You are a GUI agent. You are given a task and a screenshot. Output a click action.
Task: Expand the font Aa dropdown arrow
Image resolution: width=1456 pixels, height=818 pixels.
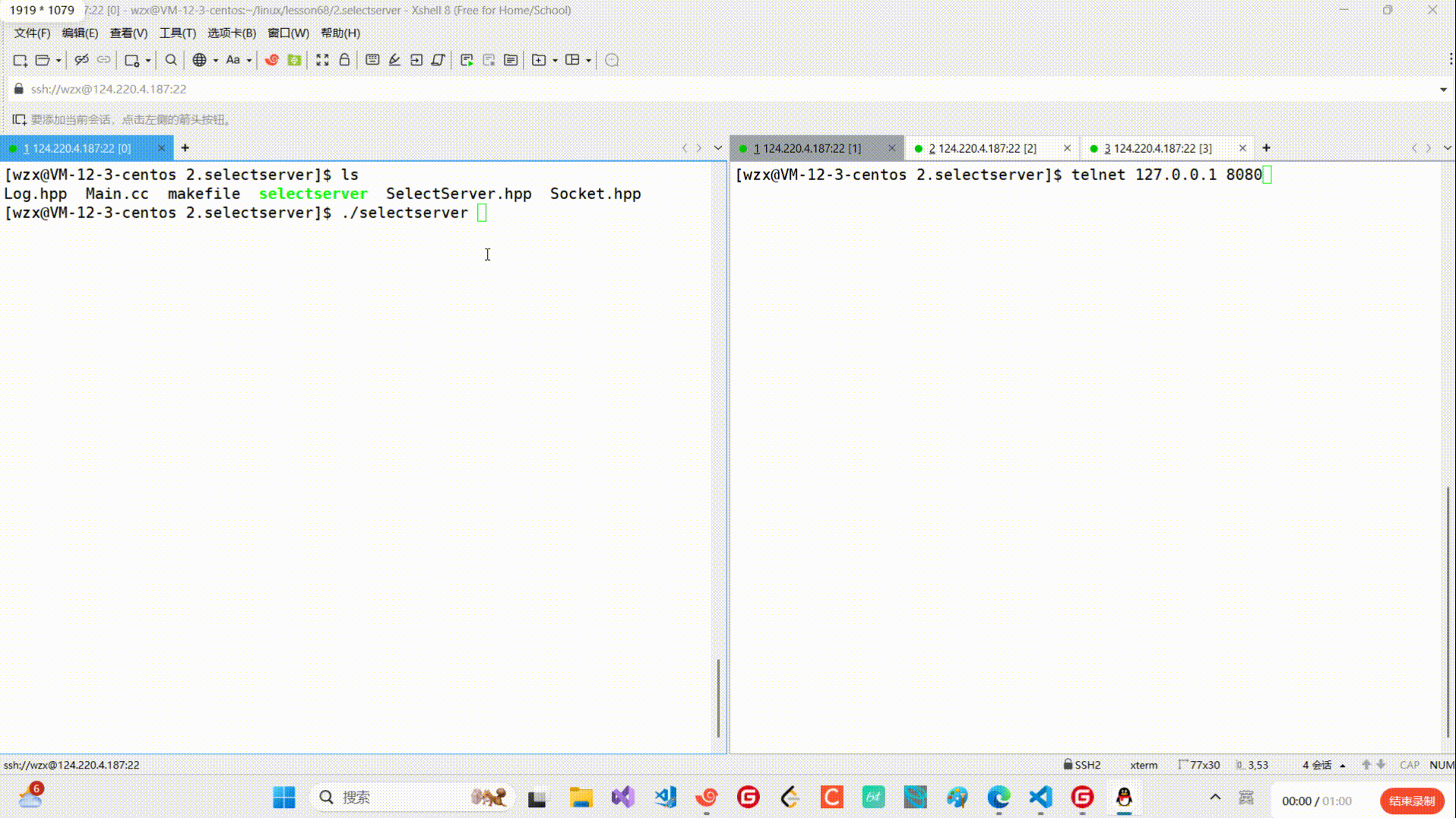pyautogui.click(x=249, y=61)
